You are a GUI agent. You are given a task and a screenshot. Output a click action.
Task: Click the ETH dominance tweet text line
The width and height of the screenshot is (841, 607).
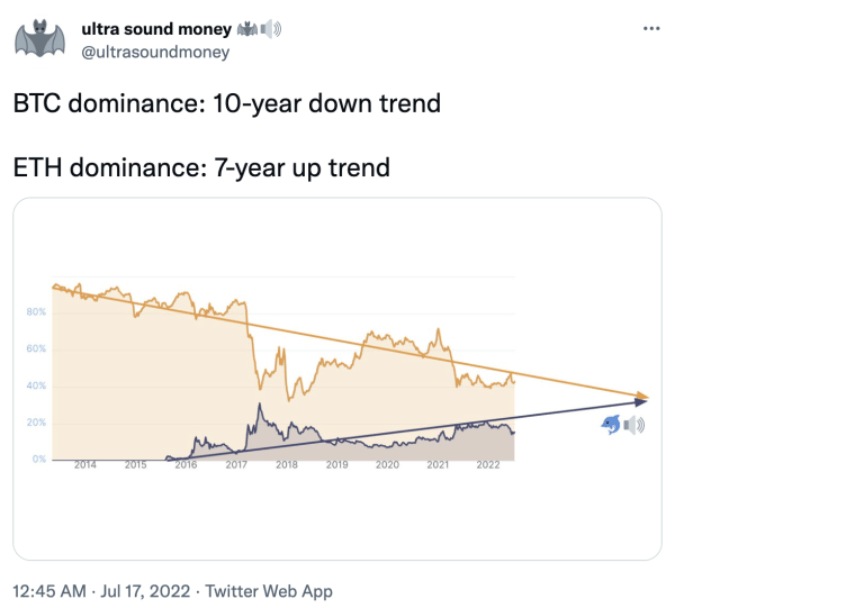pyautogui.click(x=201, y=167)
